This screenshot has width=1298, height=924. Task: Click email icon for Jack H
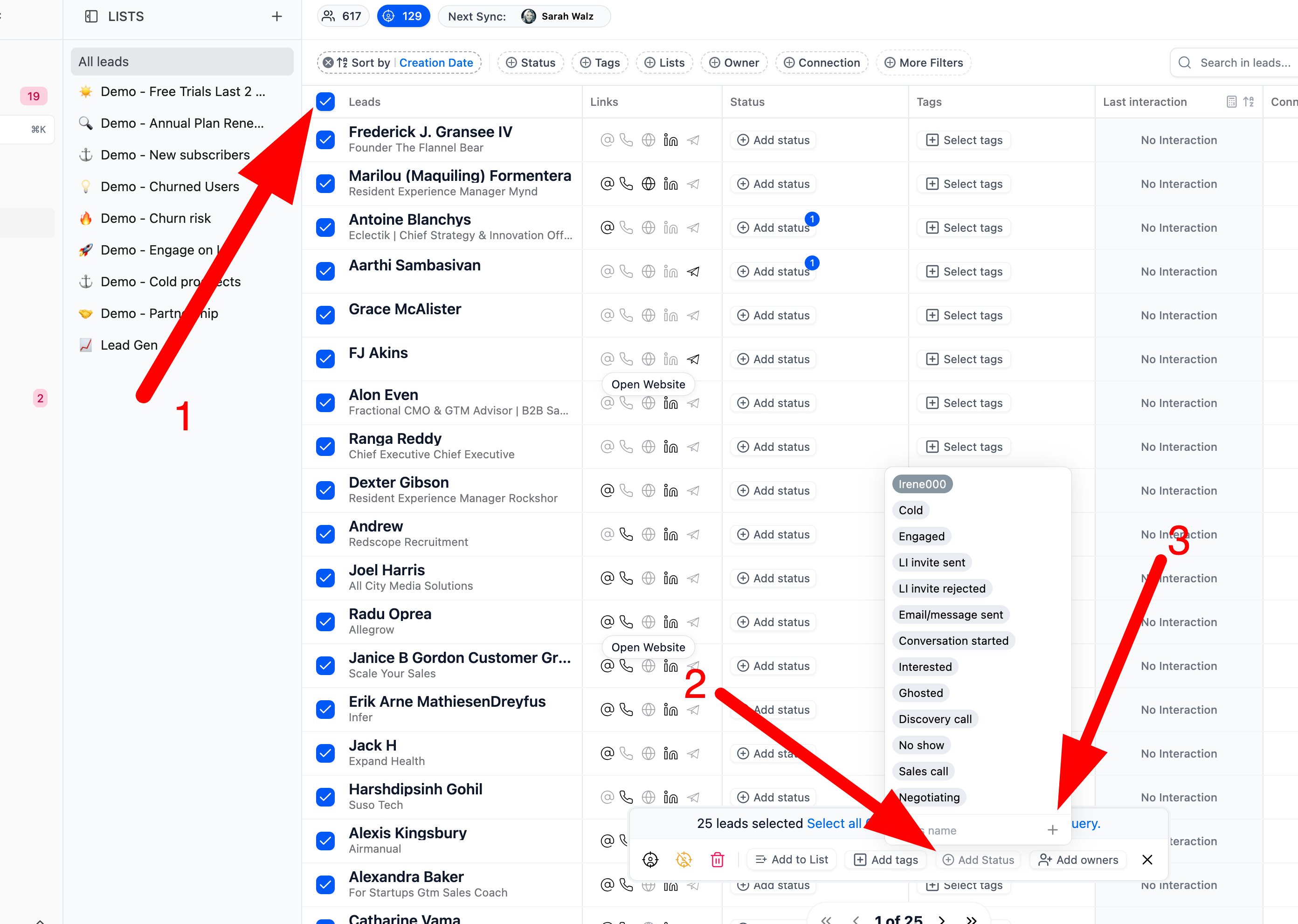(607, 753)
